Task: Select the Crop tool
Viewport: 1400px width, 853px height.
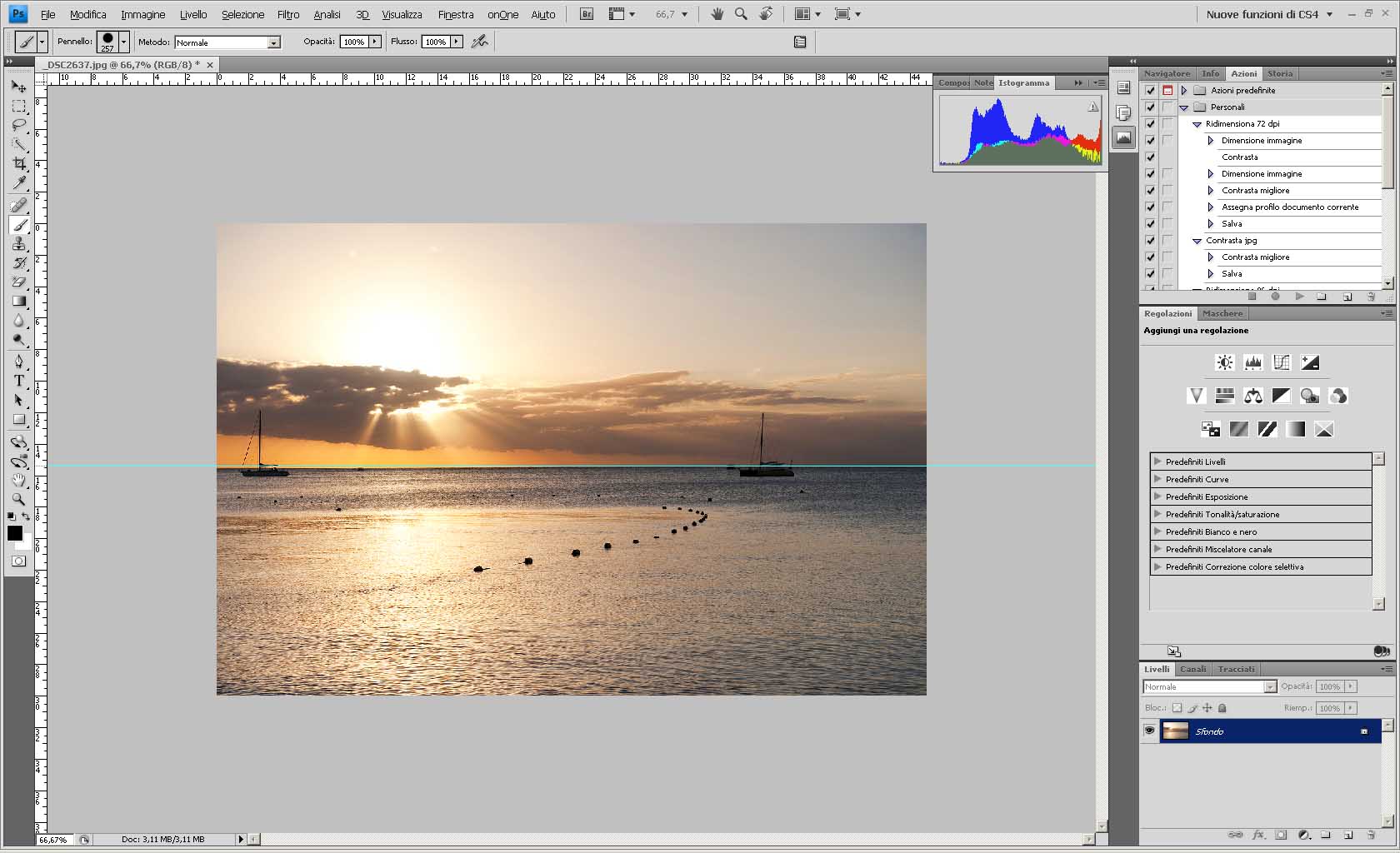Action: 18,163
